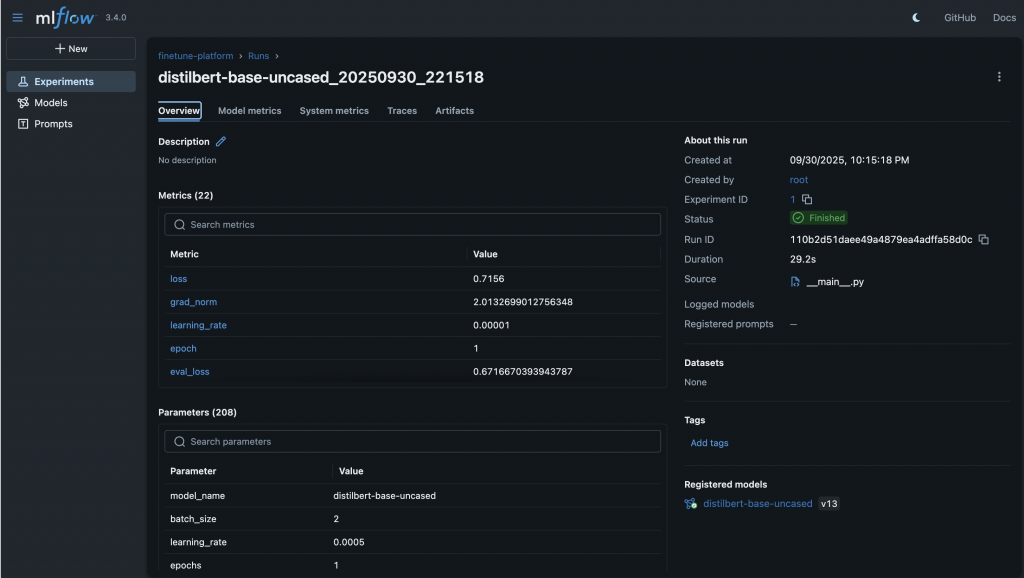
Task: Open Models in the sidebar
Action: (x=71, y=103)
